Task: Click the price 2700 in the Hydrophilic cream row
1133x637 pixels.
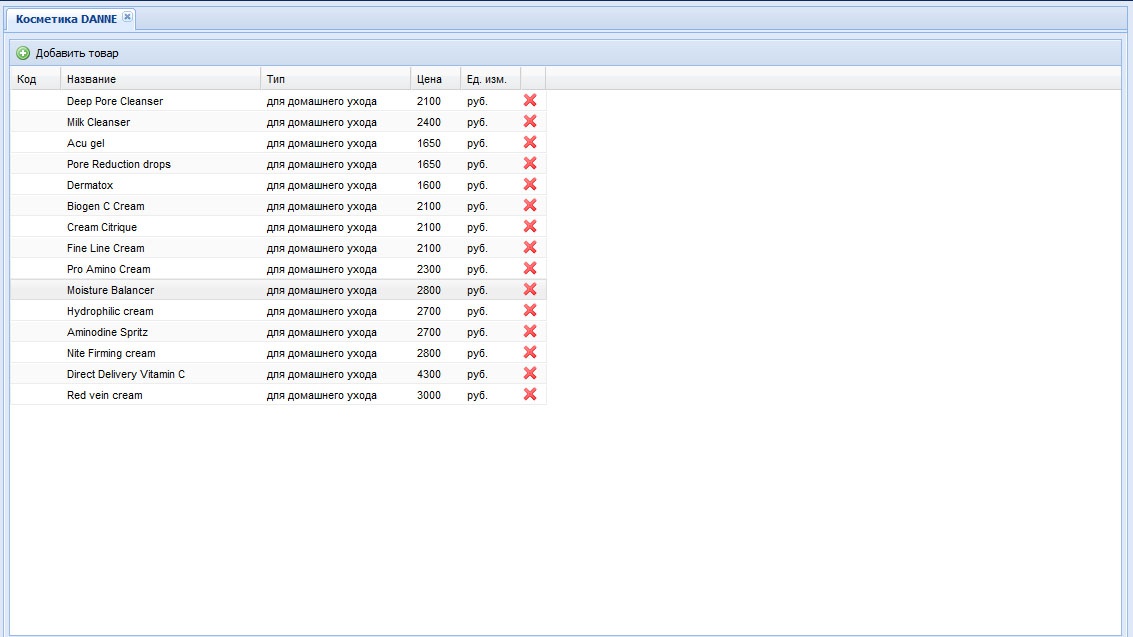Action: point(428,311)
